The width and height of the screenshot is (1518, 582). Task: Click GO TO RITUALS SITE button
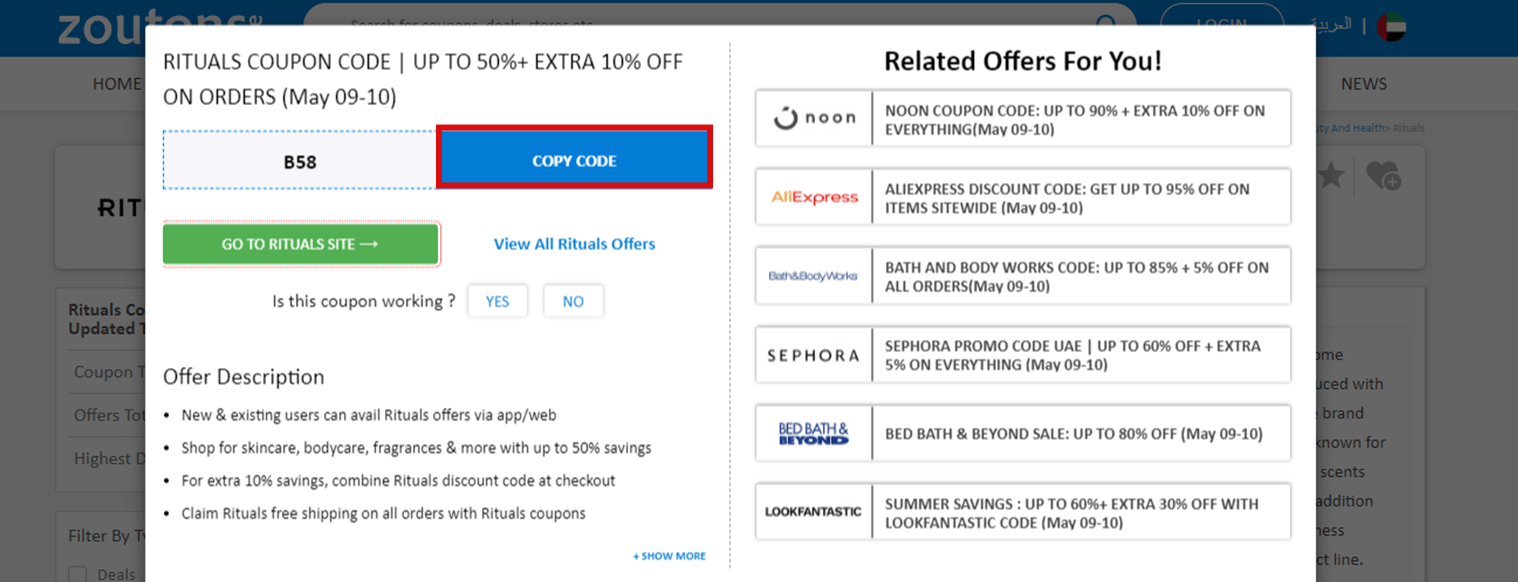tap(301, 243)
